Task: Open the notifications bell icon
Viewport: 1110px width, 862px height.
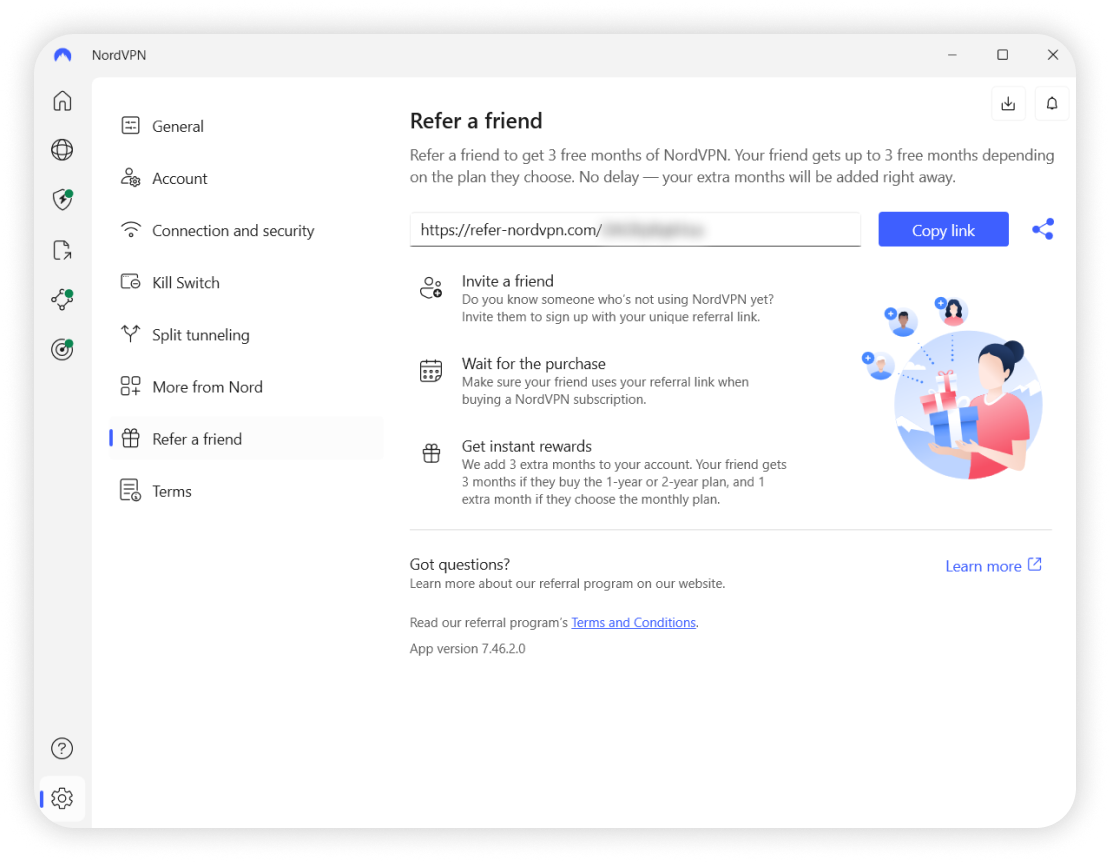Action: tap(1052, 104)
